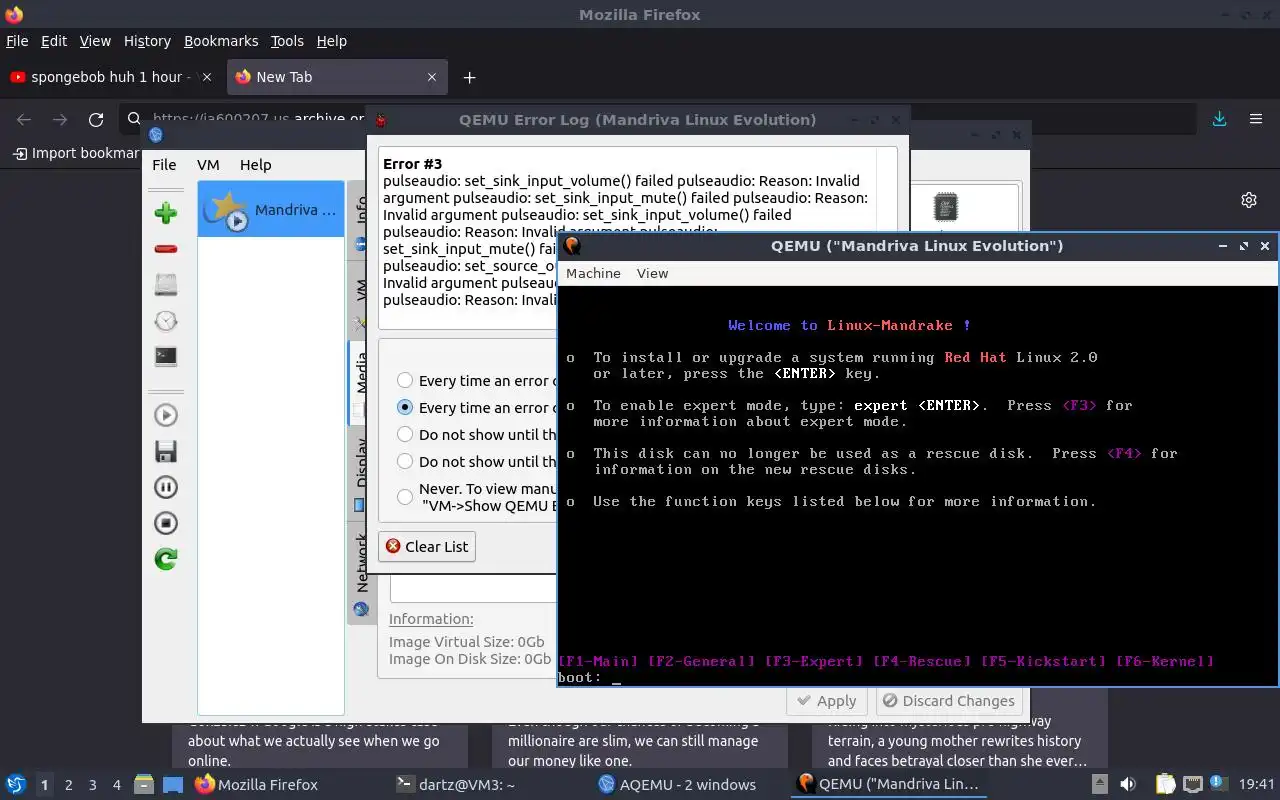The height and width of the screenshot is (800, 1280).
Task: Click the clock snapshot icon in AQEMU sidebar
Action: click(x=166, y=321)
